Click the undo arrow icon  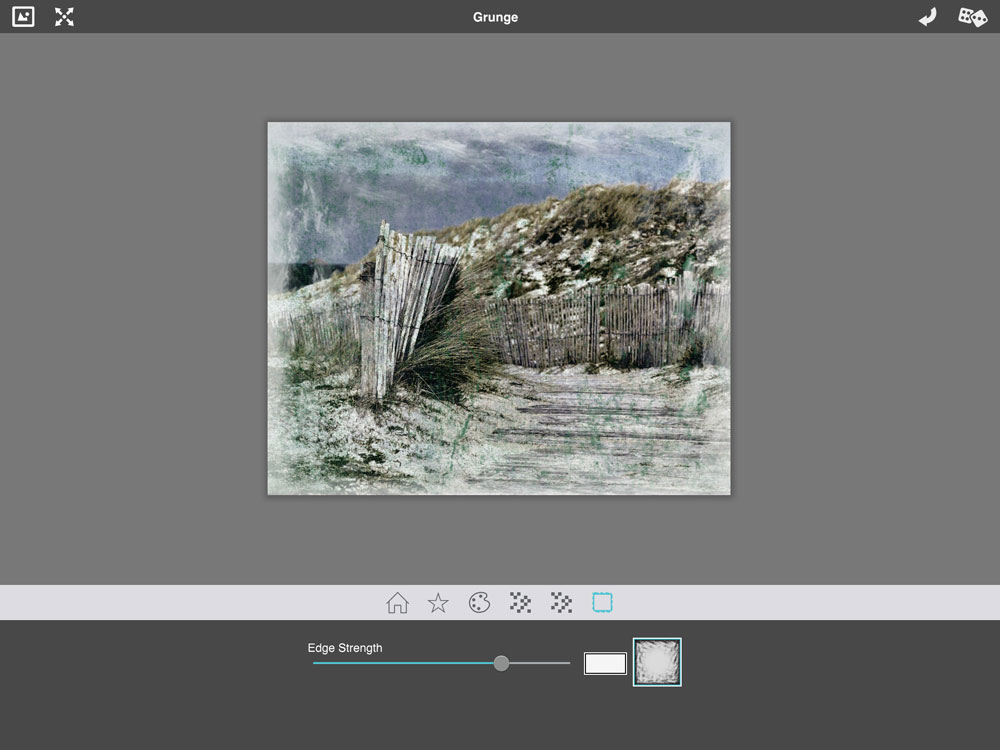[928, 17]
